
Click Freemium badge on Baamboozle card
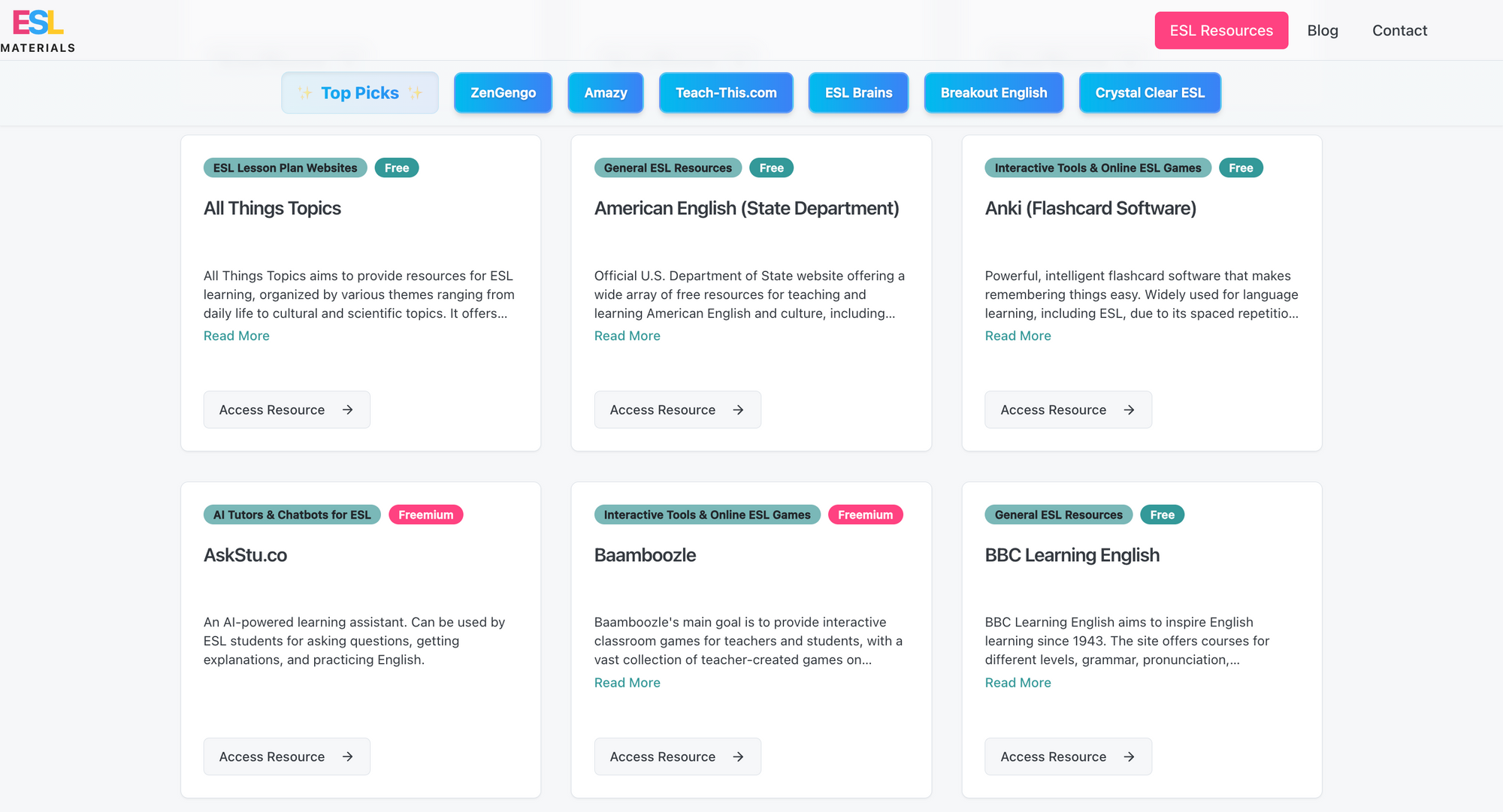[x=865, y=515]
